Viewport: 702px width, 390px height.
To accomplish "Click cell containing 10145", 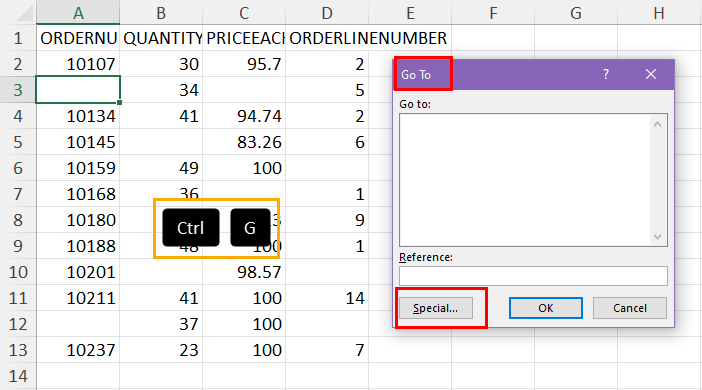I will 78,142.
